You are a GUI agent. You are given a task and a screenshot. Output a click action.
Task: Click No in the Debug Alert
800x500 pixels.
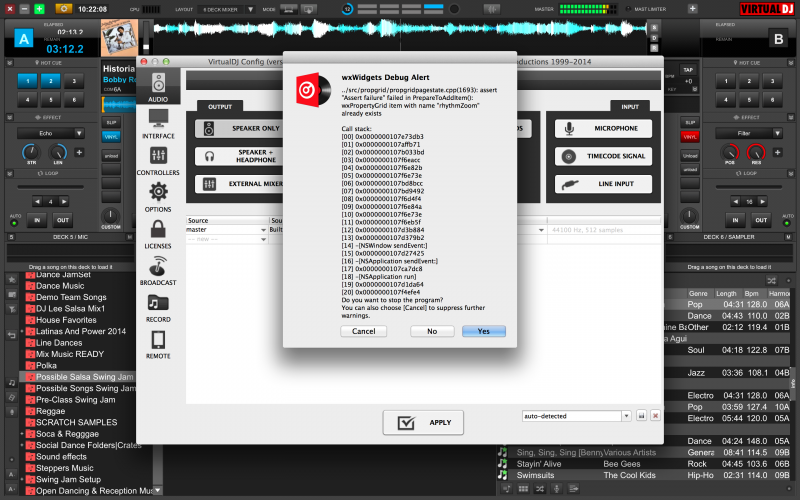pos(432,331)
